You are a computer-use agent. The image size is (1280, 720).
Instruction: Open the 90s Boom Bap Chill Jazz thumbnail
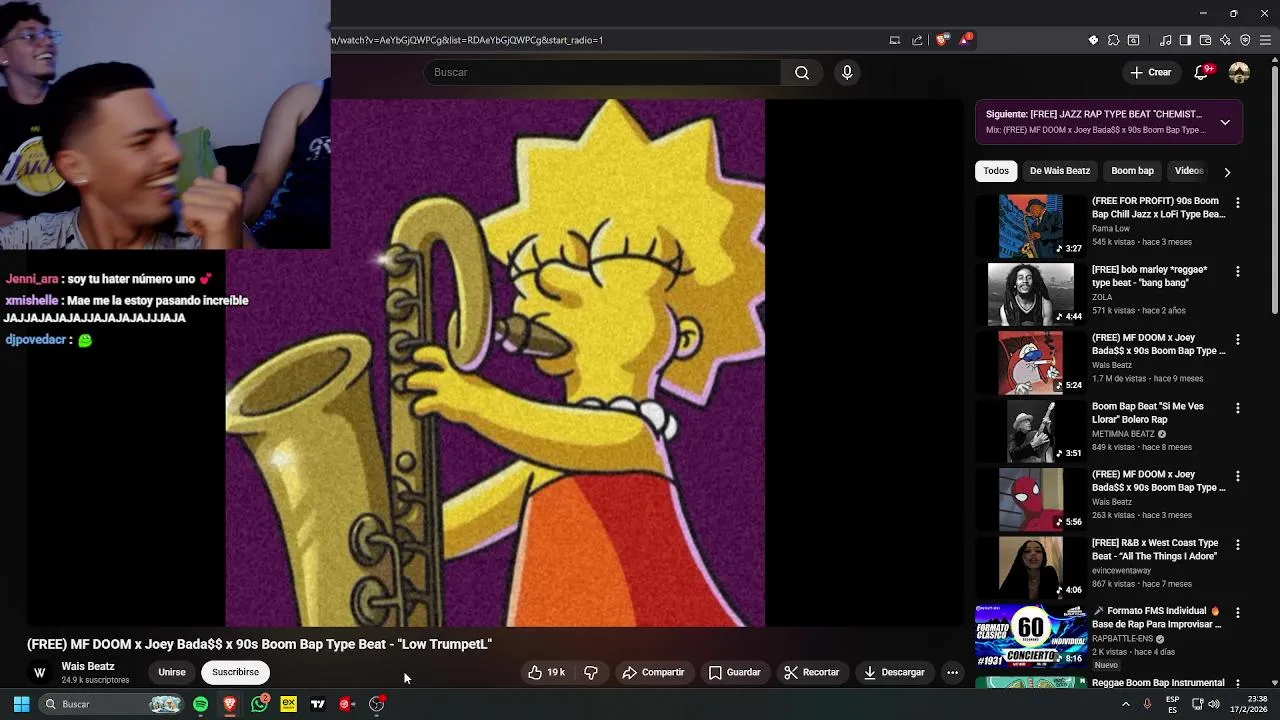pos(1030,225)
